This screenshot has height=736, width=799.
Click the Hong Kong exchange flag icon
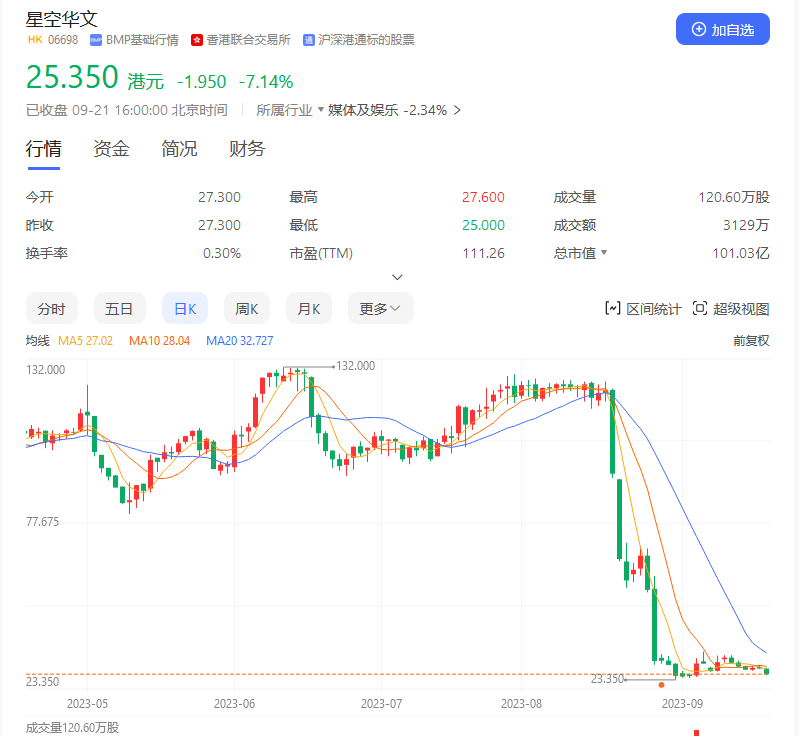pos(197,40)
